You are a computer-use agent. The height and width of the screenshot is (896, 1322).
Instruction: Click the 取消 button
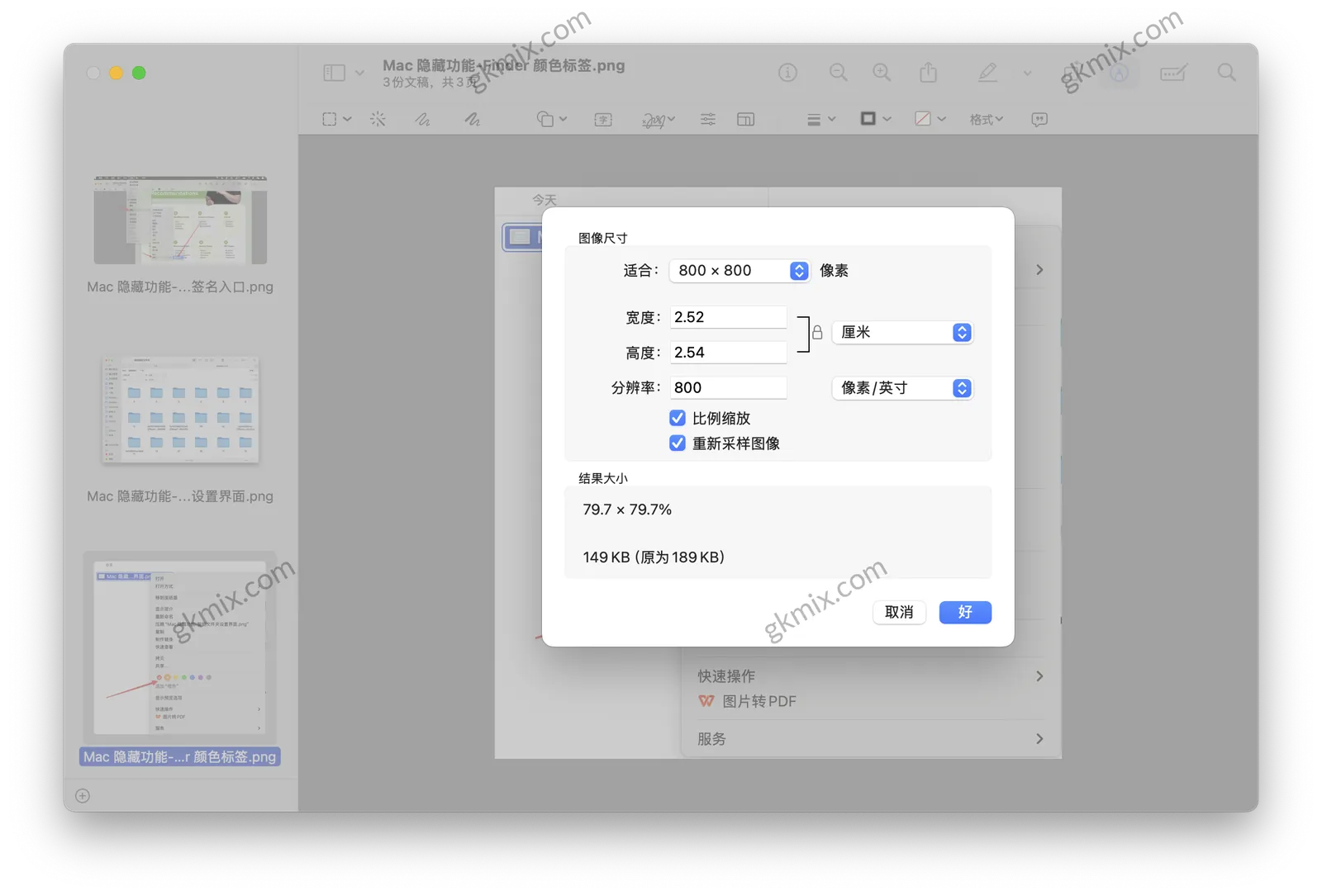899,612
